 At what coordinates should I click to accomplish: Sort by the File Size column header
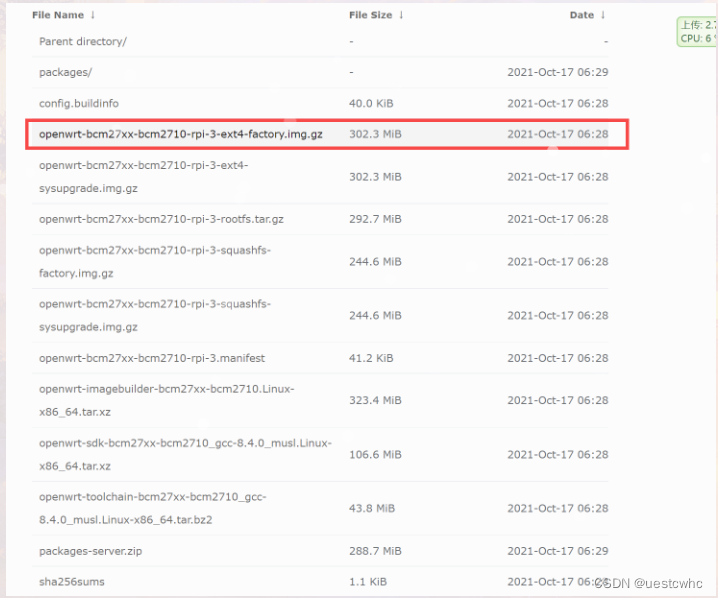pos(370,15)
